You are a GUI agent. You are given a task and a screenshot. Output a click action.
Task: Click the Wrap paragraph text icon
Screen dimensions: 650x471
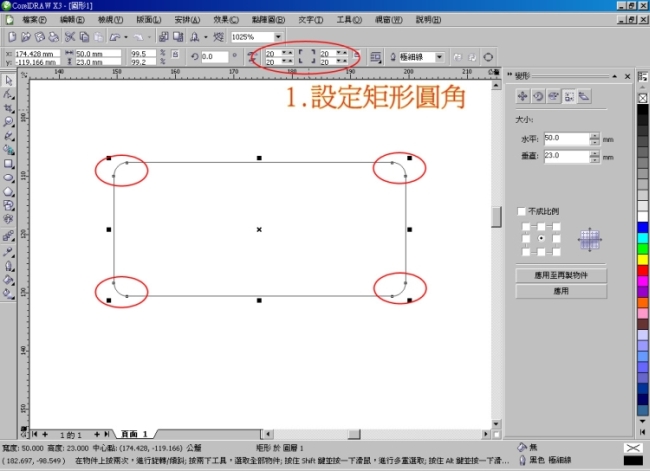coord(376,57)
